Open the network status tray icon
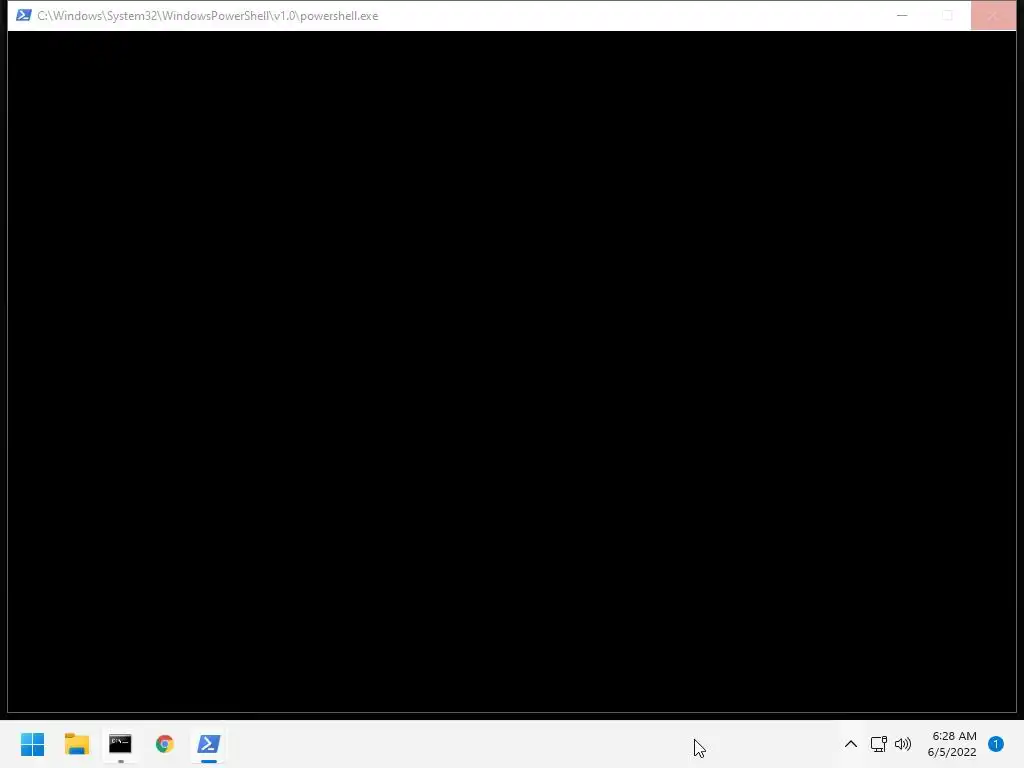1024x768 pixels. click(x=878, y=744)
